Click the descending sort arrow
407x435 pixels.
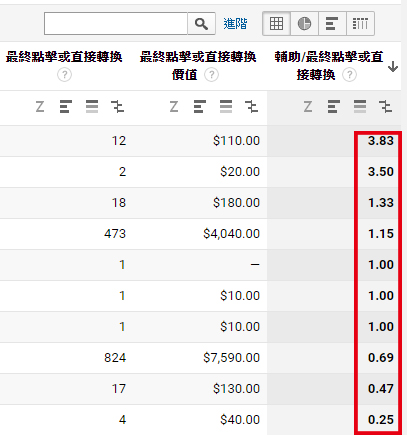coord(393,67)
